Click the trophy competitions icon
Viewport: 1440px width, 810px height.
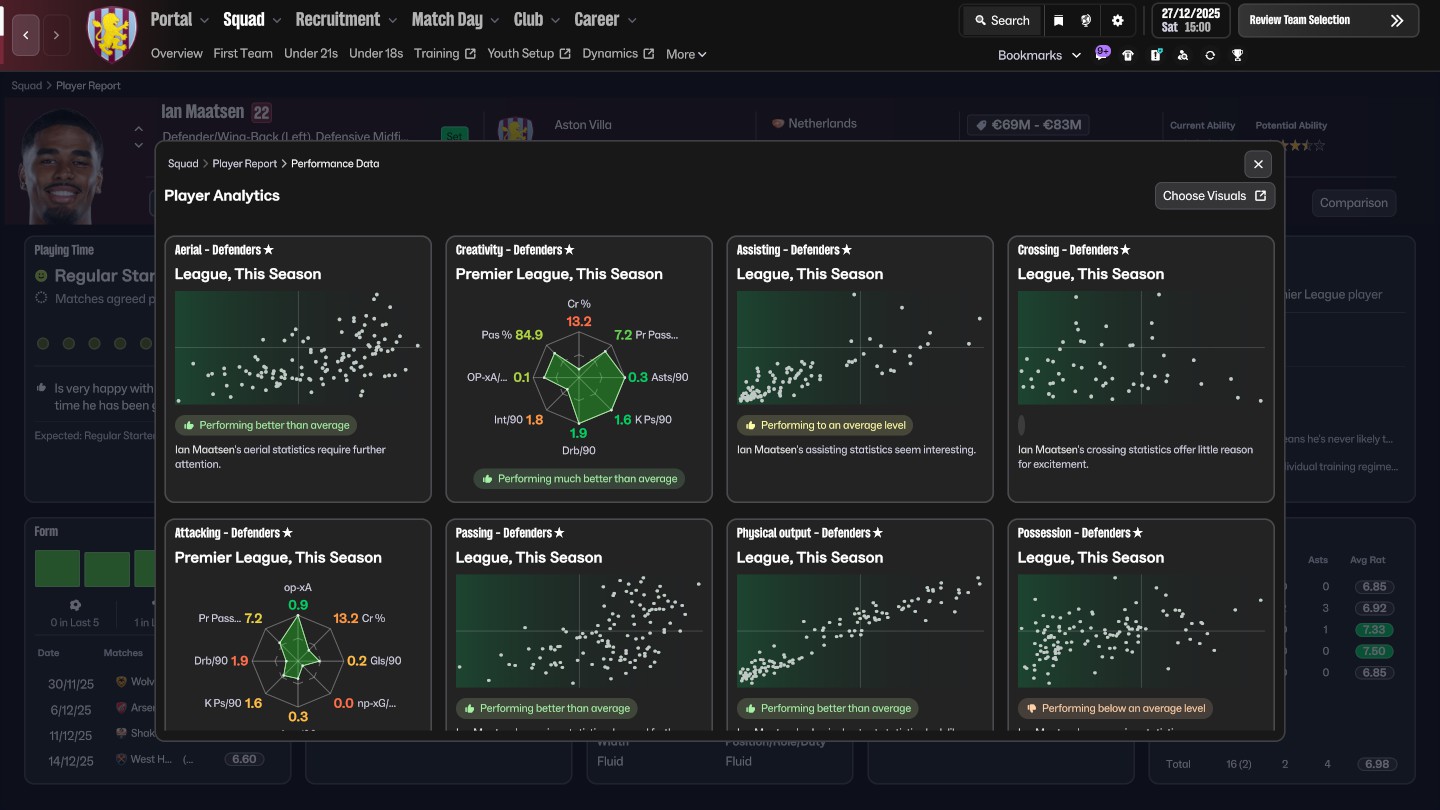point(1237,55)
